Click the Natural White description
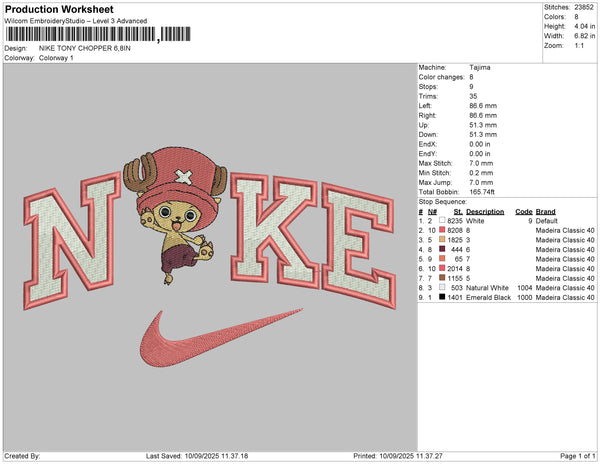Viewport: 600px width, 464px height. 487,288
